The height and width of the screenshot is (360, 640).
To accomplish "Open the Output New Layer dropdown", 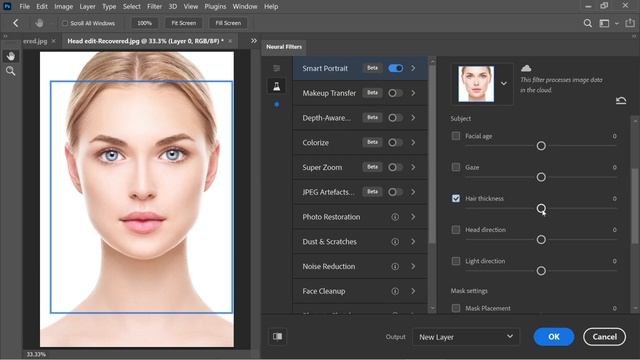I will pyautogui.click(x=466, y=337).
